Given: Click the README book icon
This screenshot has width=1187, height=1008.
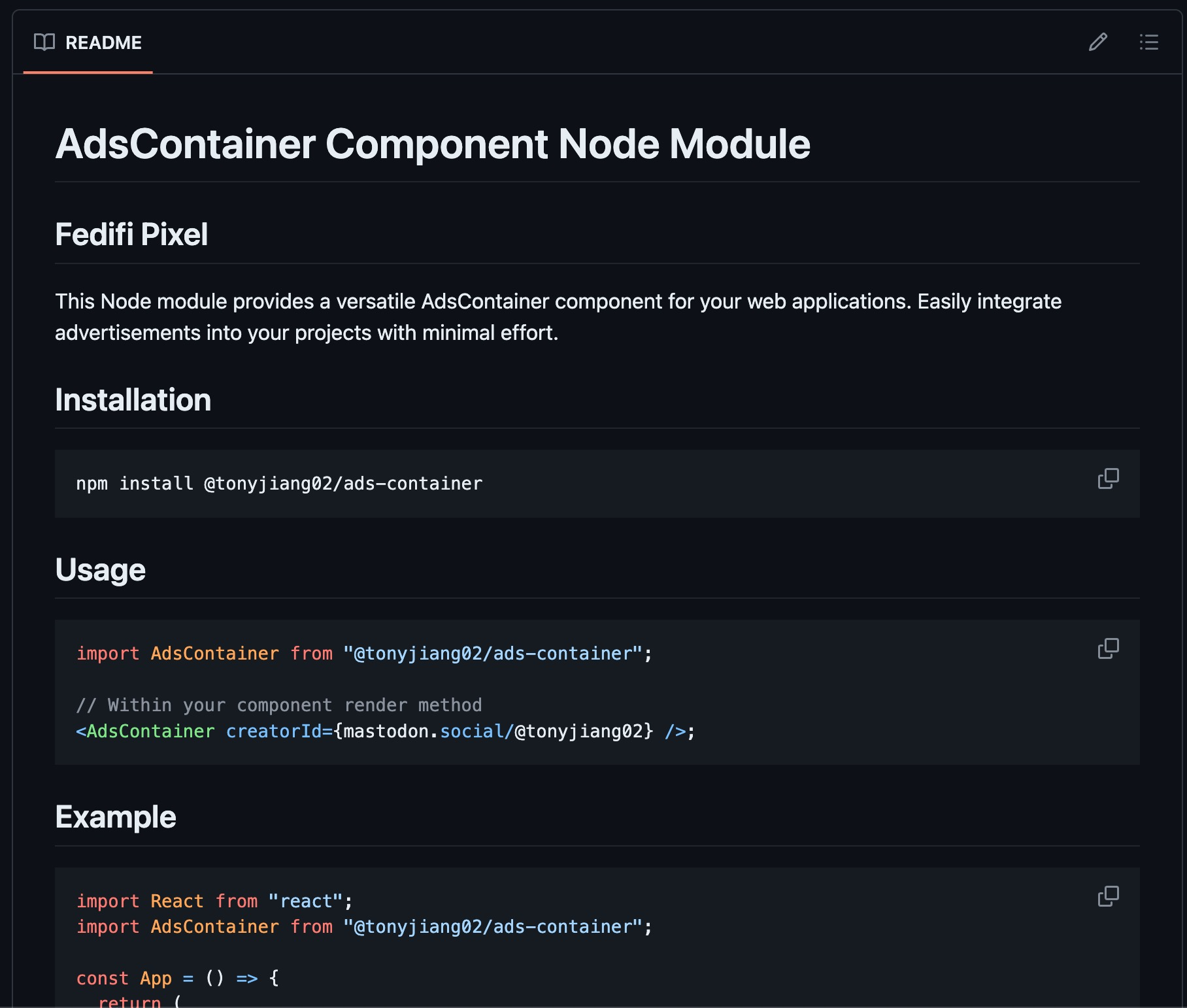Looking at the screenshot, I should 44,42.
